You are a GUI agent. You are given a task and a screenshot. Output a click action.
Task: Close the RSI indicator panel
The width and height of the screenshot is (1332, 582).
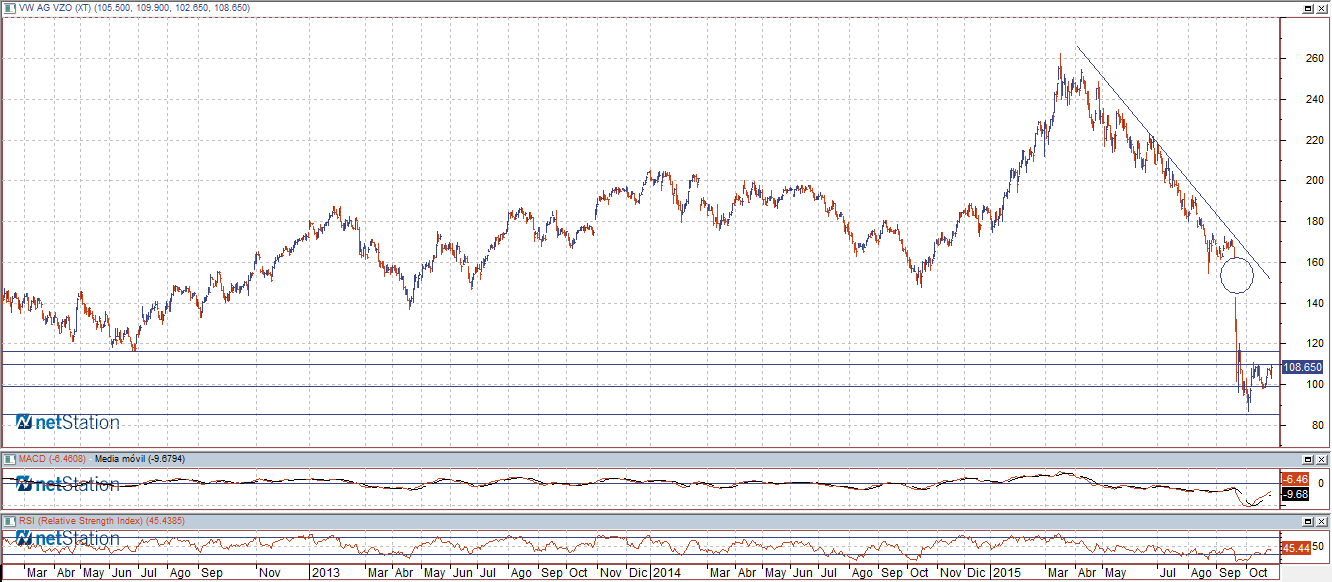click(x=1321, y=521)
